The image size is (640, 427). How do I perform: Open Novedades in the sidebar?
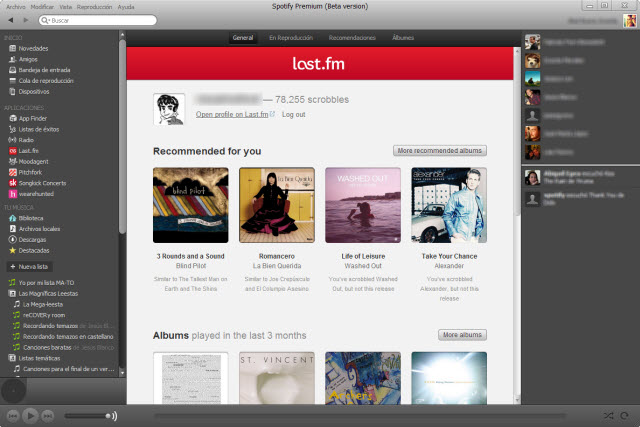33,48
